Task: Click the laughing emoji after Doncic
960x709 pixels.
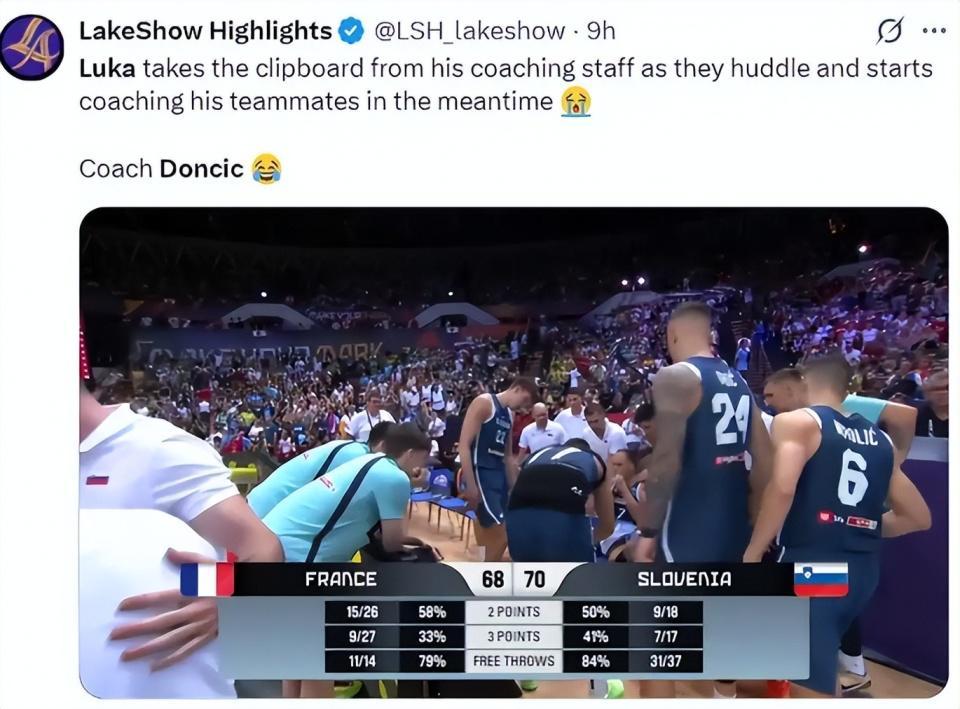Action: [267, 168]
